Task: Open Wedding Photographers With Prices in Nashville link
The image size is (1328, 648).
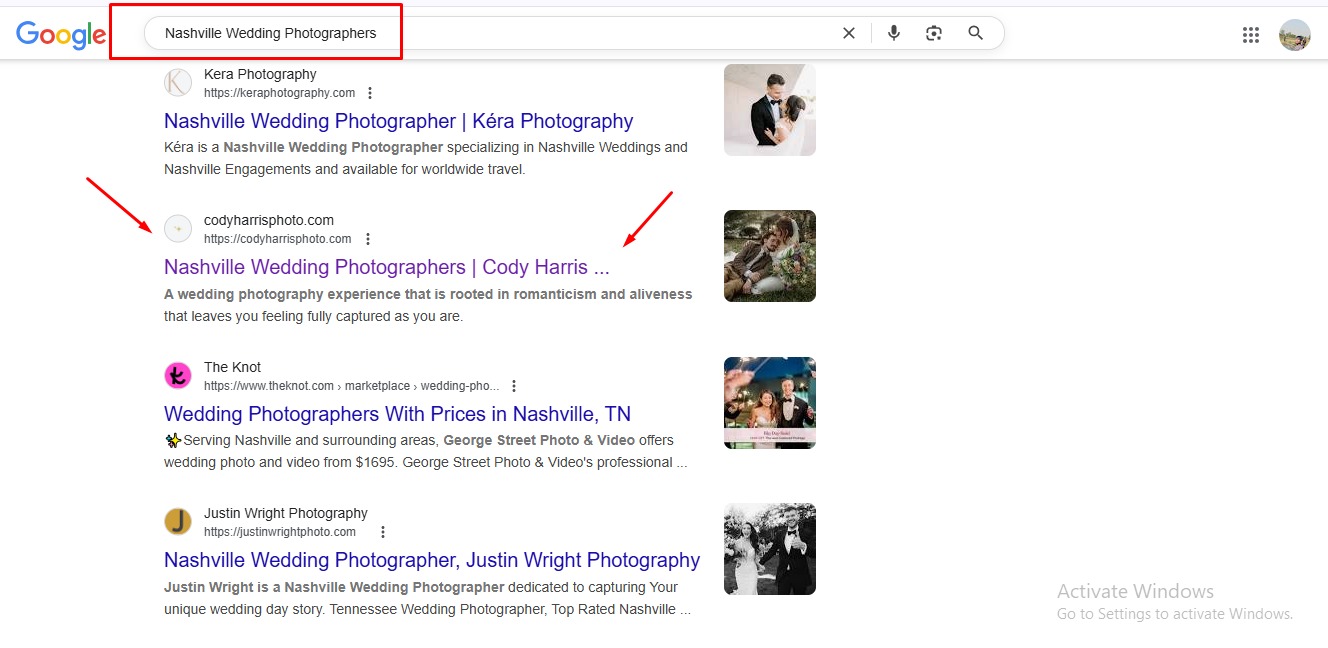Action: tap(397, 414)
